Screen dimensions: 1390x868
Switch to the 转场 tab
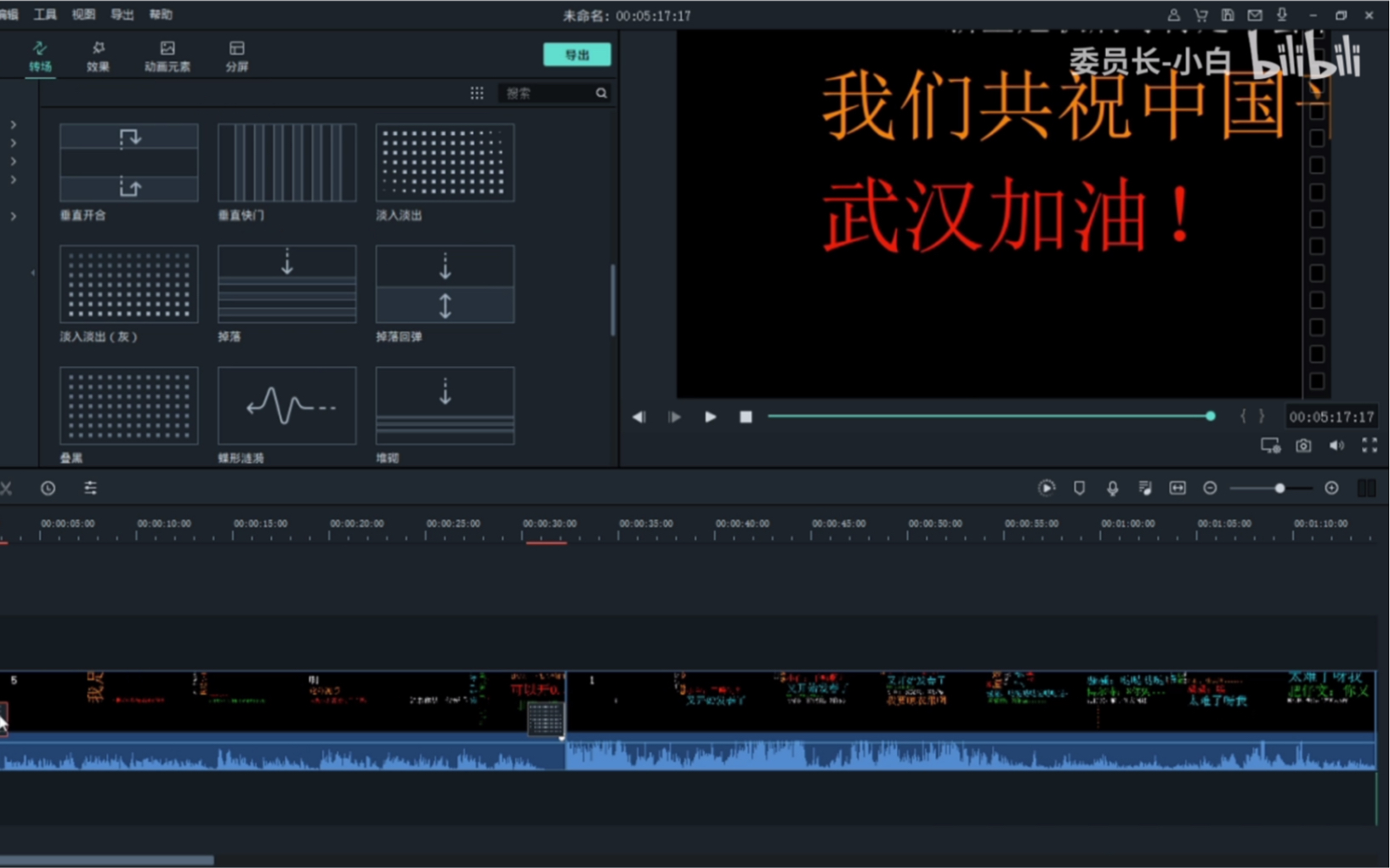40,56
